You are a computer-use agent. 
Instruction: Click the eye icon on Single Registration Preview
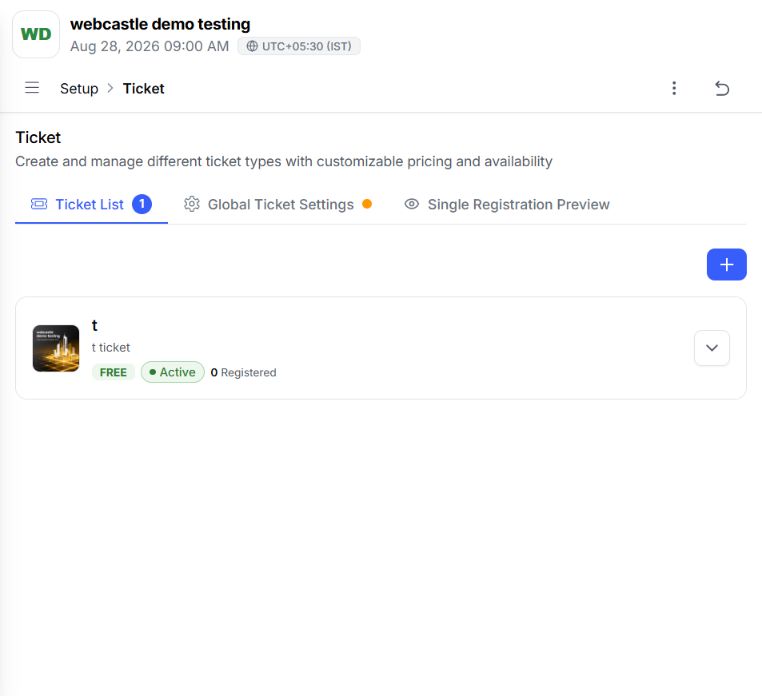[x=412, y=204]
